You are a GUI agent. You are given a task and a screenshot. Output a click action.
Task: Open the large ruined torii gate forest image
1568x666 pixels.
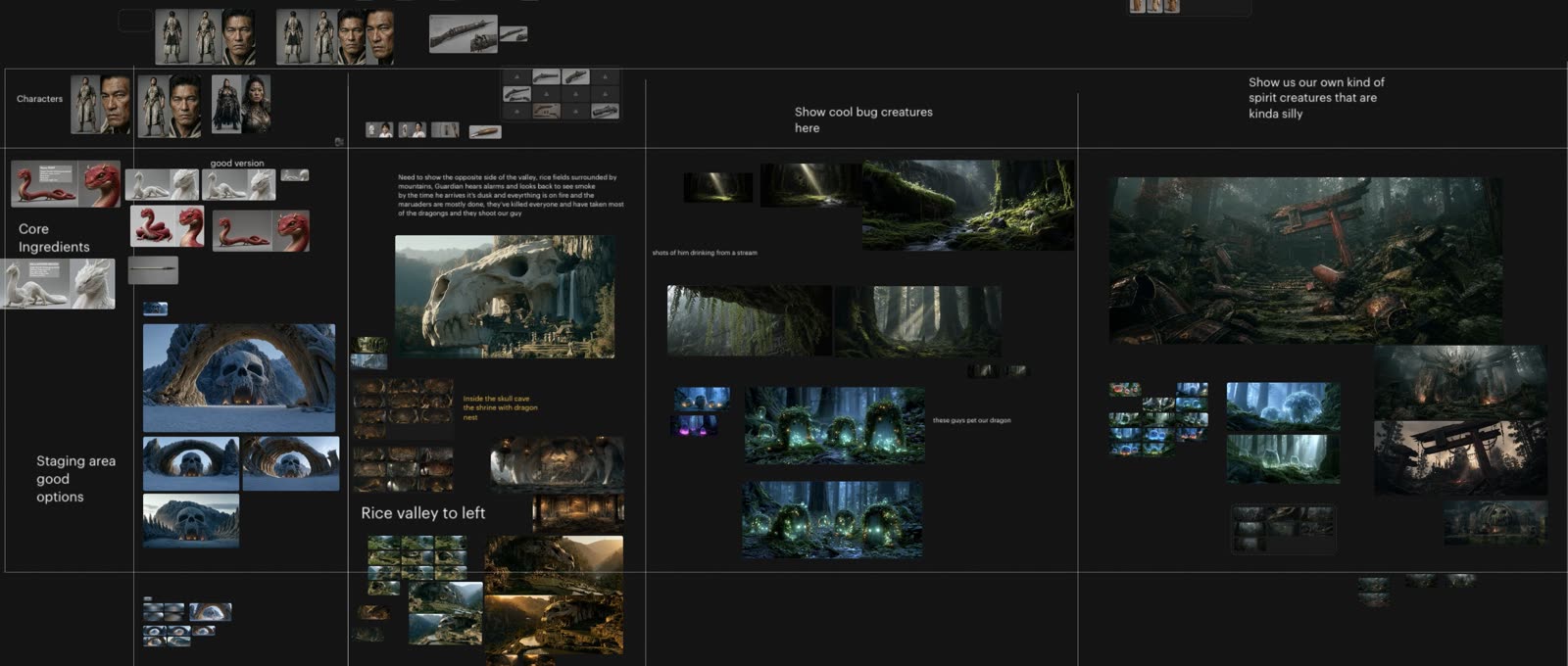1305,261
